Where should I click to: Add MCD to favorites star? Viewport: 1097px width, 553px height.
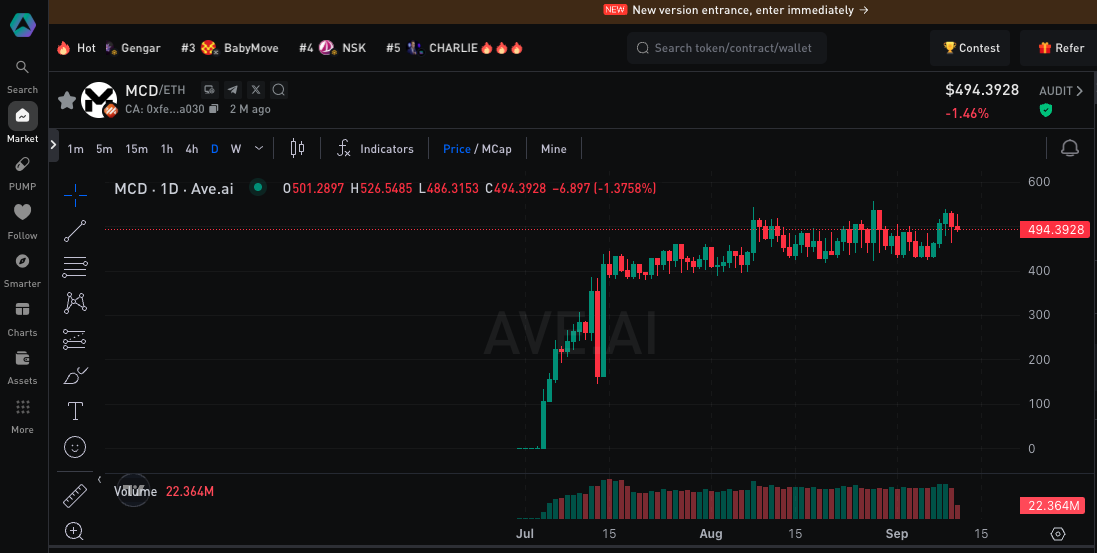66,100
